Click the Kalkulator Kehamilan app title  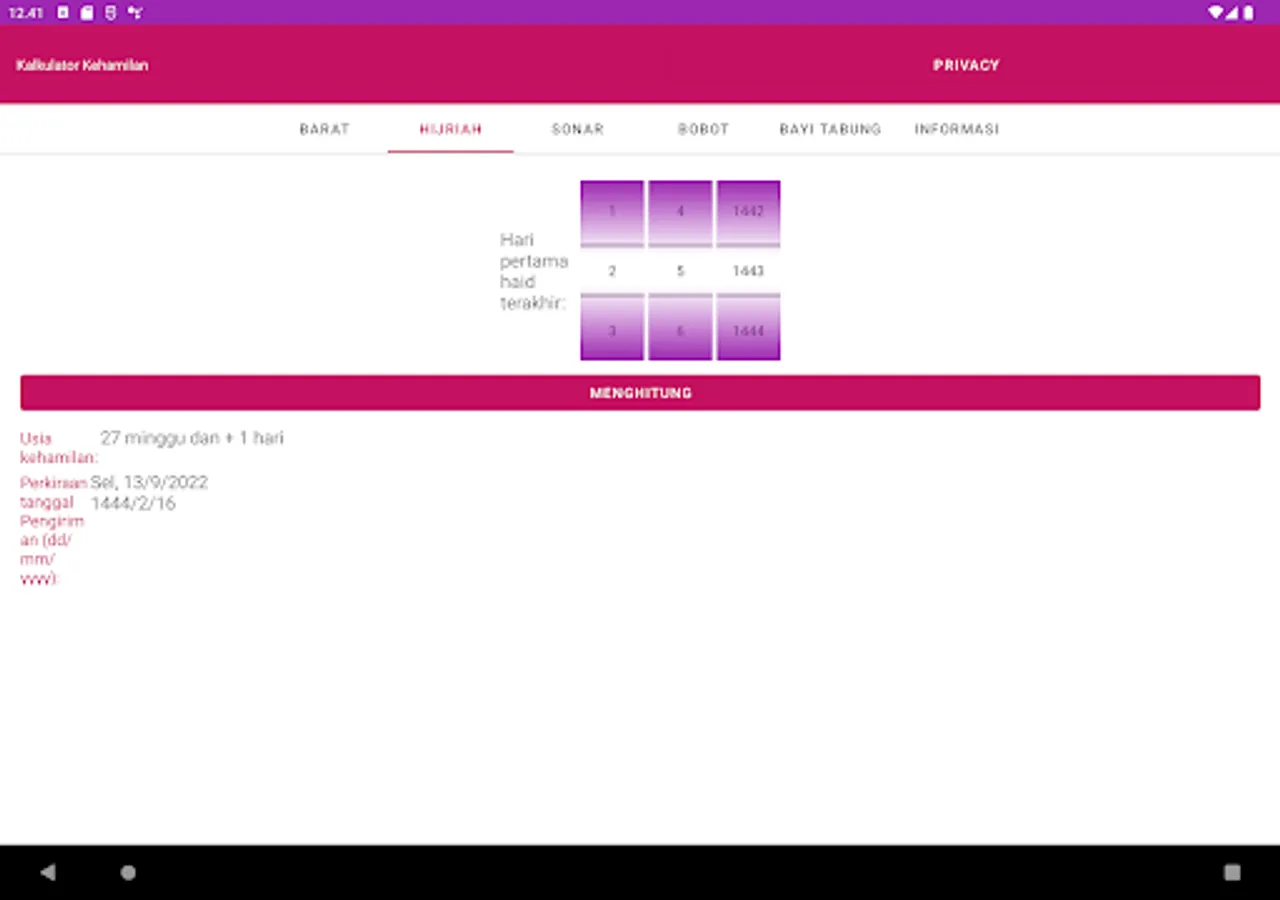[x=82, y=65]
